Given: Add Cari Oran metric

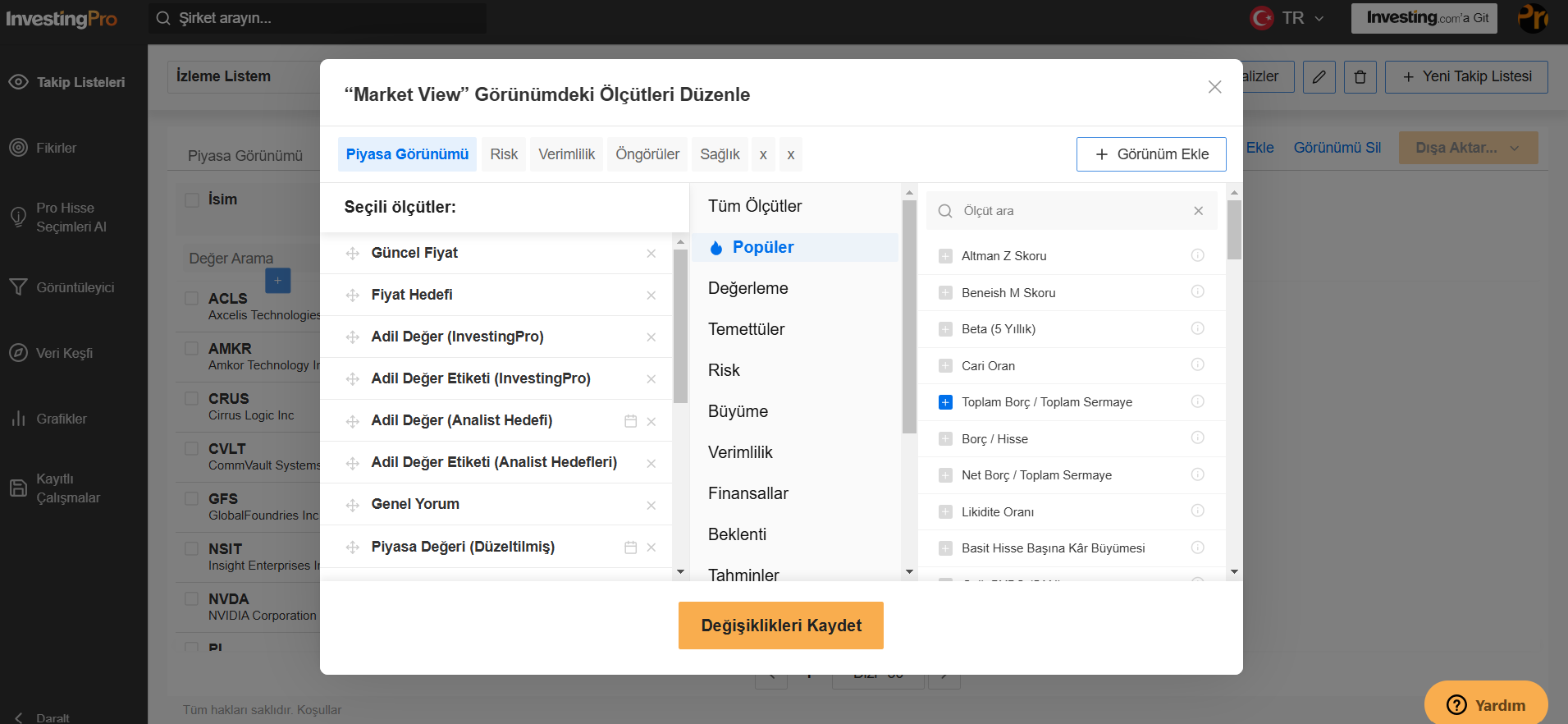Looking at the screenshot, I should [x=945, y=366].
